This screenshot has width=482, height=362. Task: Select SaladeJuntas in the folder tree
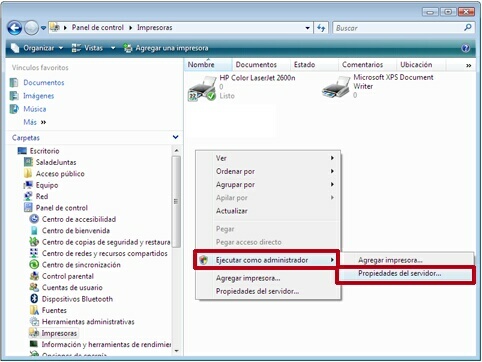(x=56, y=162)
